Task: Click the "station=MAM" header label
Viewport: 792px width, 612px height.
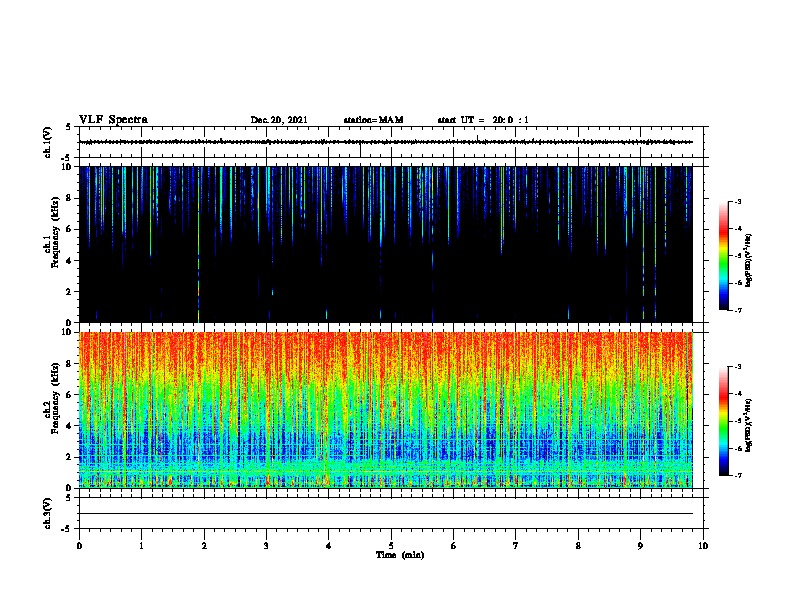Action: (x=373, y=120)
